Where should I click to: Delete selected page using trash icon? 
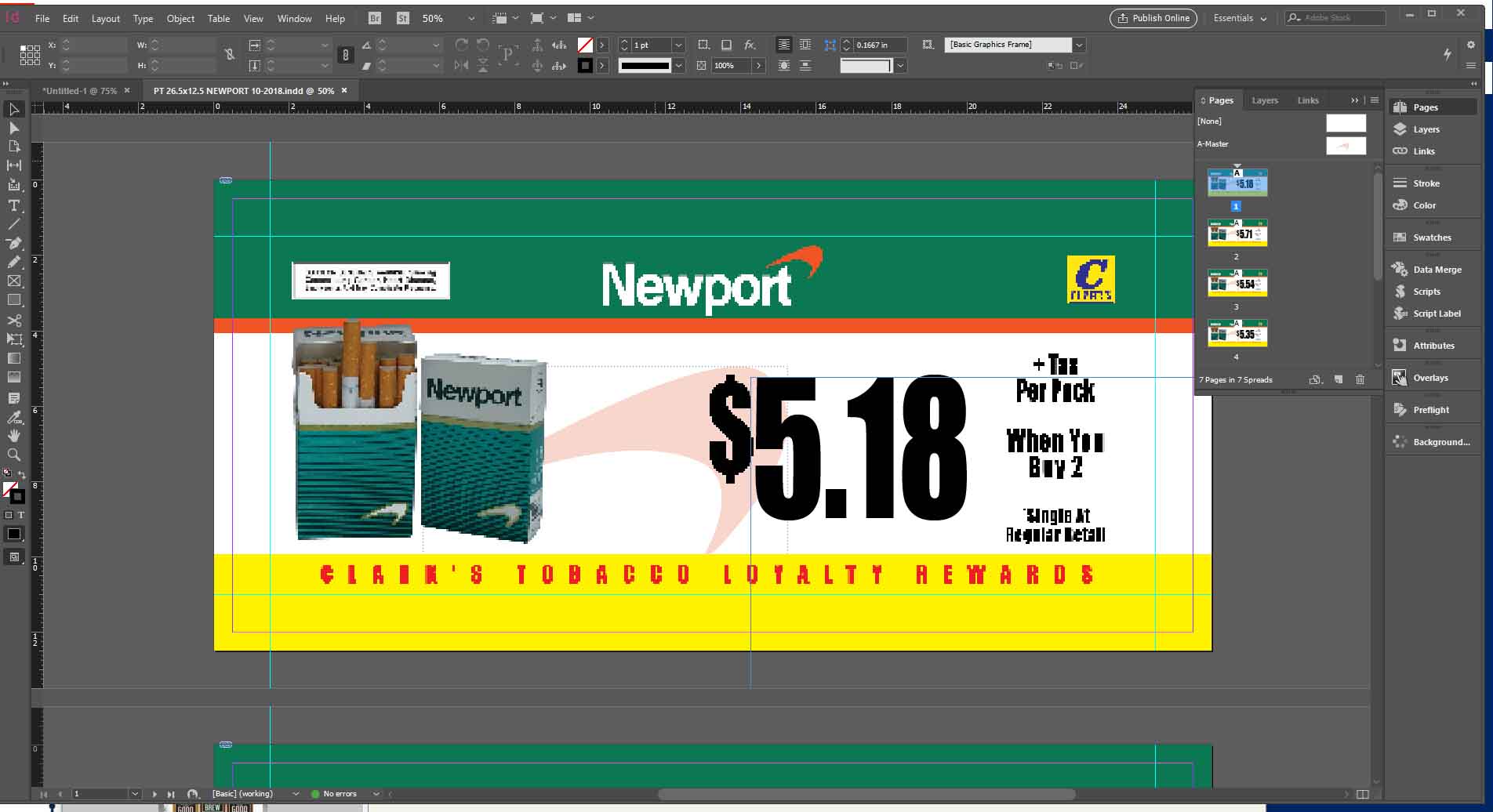(x=1360, y=379)
